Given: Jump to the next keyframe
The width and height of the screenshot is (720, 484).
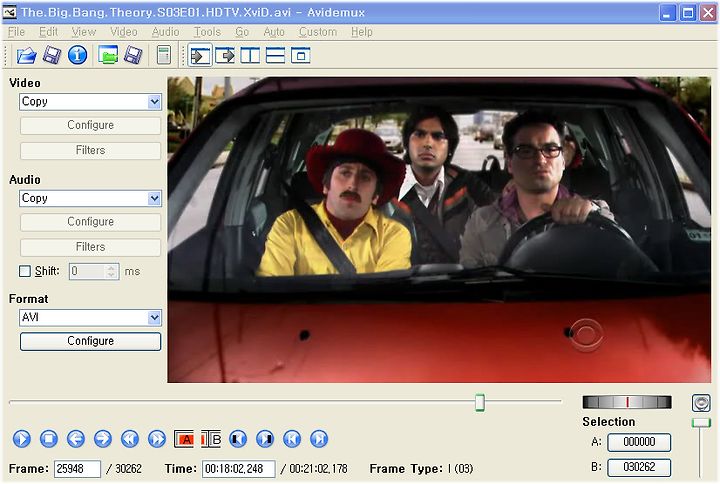Looking at the screenshot, I should 157,439.
